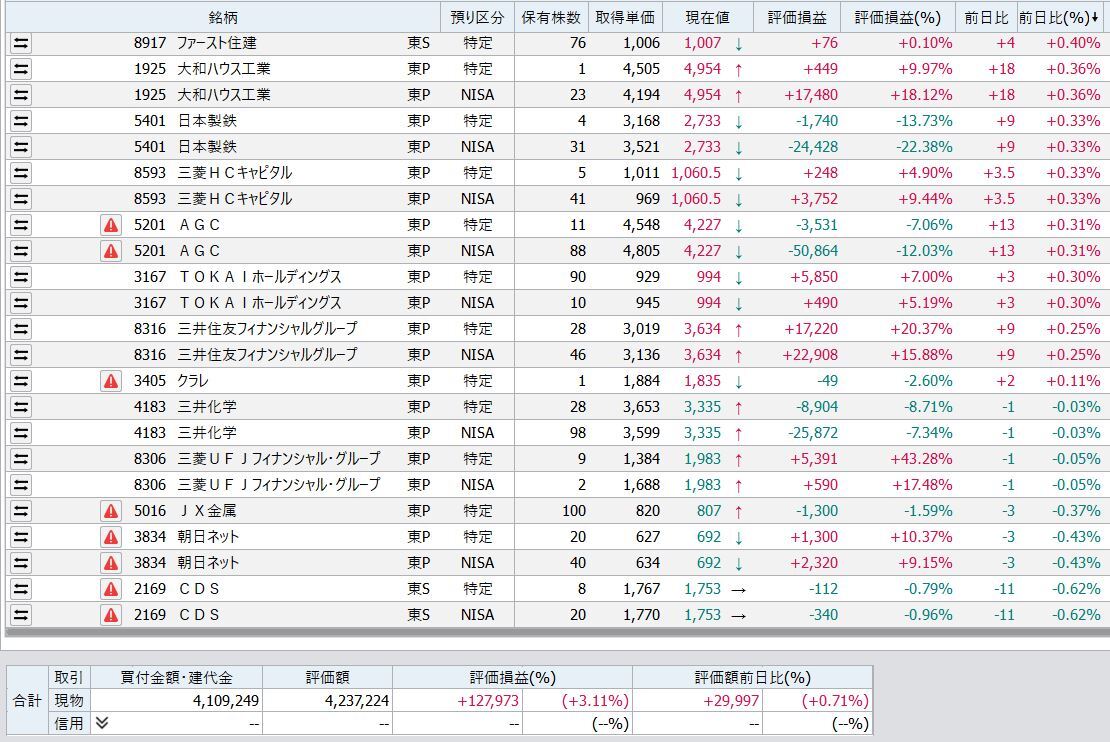
Task: Click warning icon on 朝日ネット NISA row
Action: point(111,563)
